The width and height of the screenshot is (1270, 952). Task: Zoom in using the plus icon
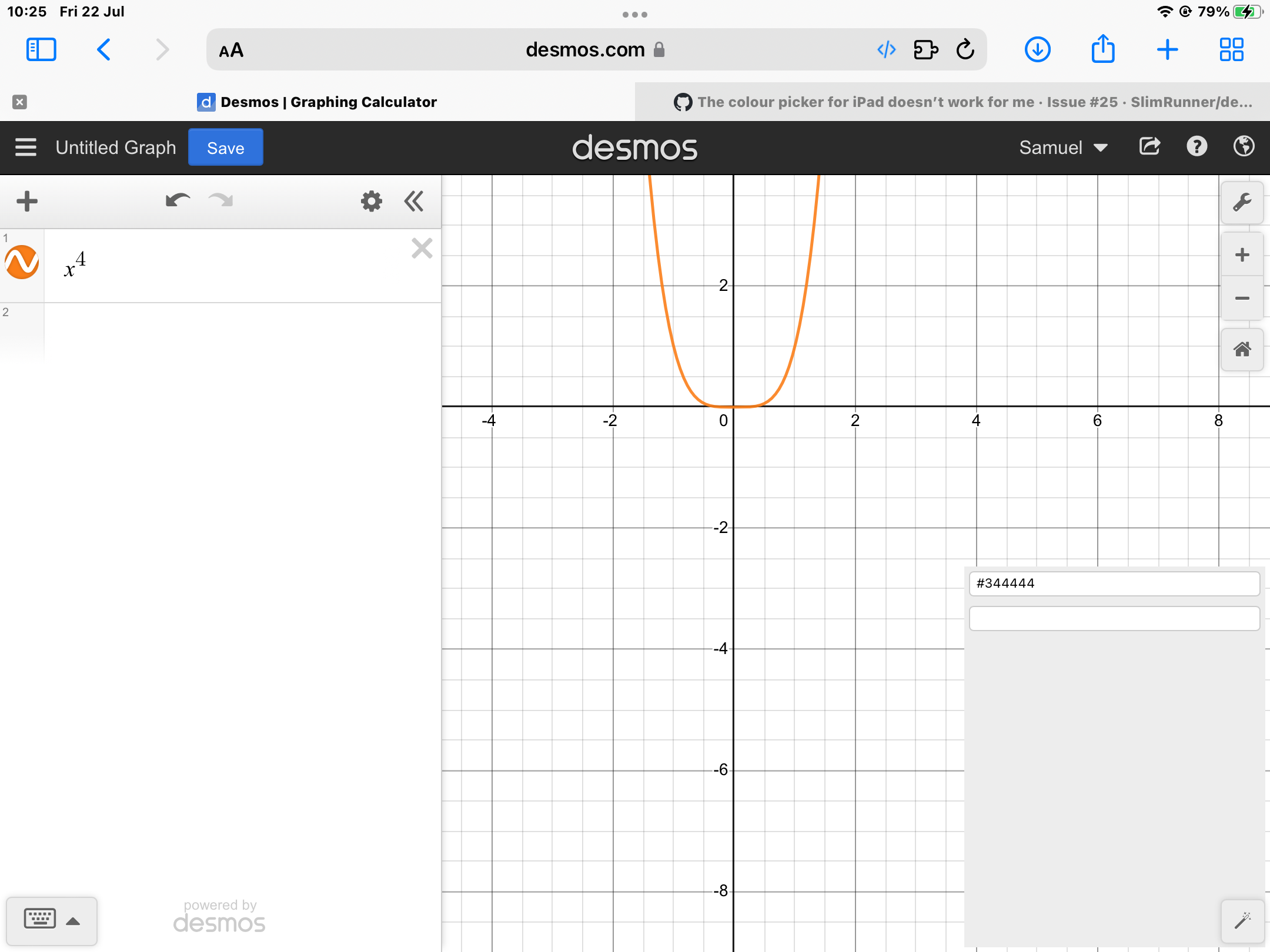[x=1242, y=254]
